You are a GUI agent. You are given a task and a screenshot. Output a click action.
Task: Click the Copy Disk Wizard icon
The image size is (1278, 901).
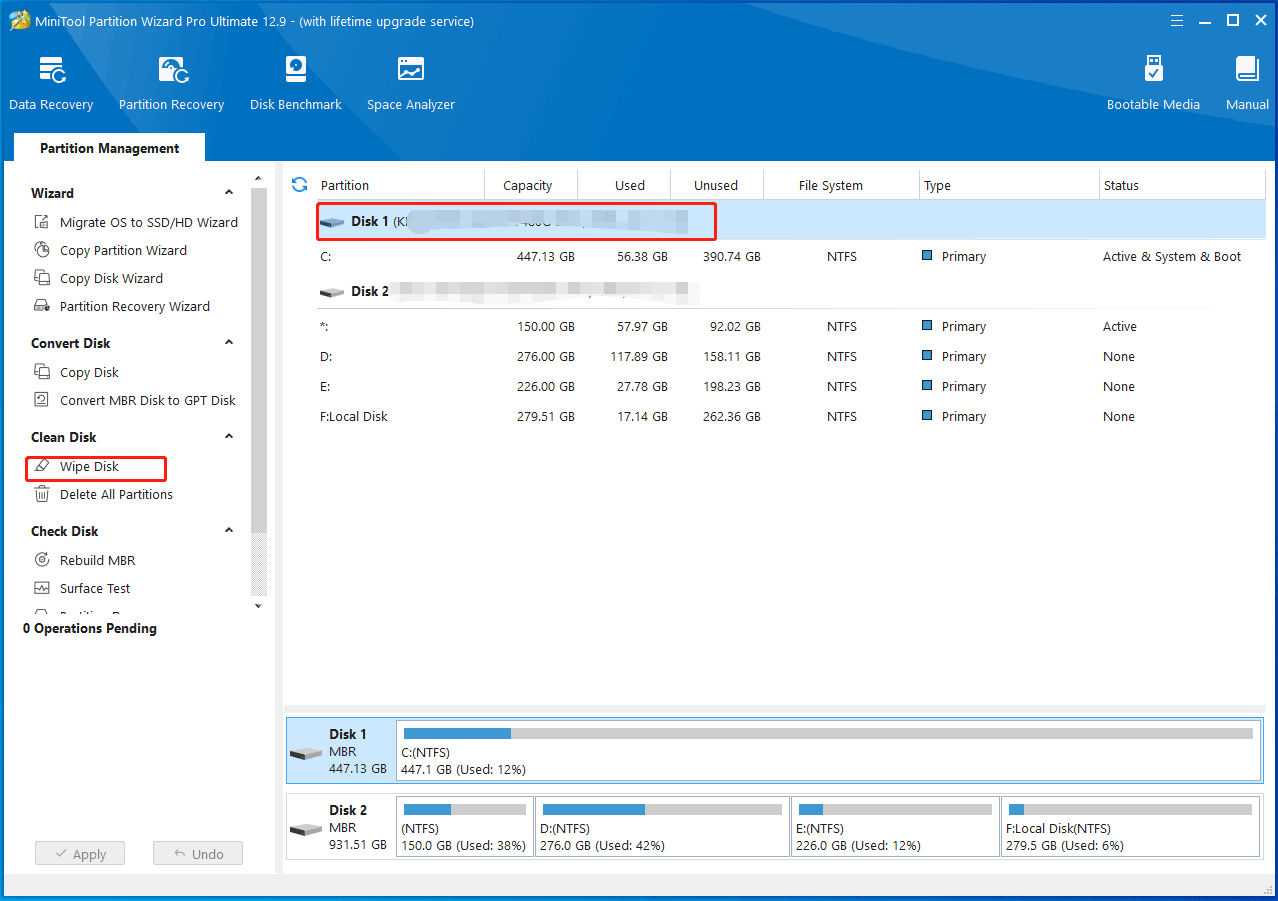42,278
